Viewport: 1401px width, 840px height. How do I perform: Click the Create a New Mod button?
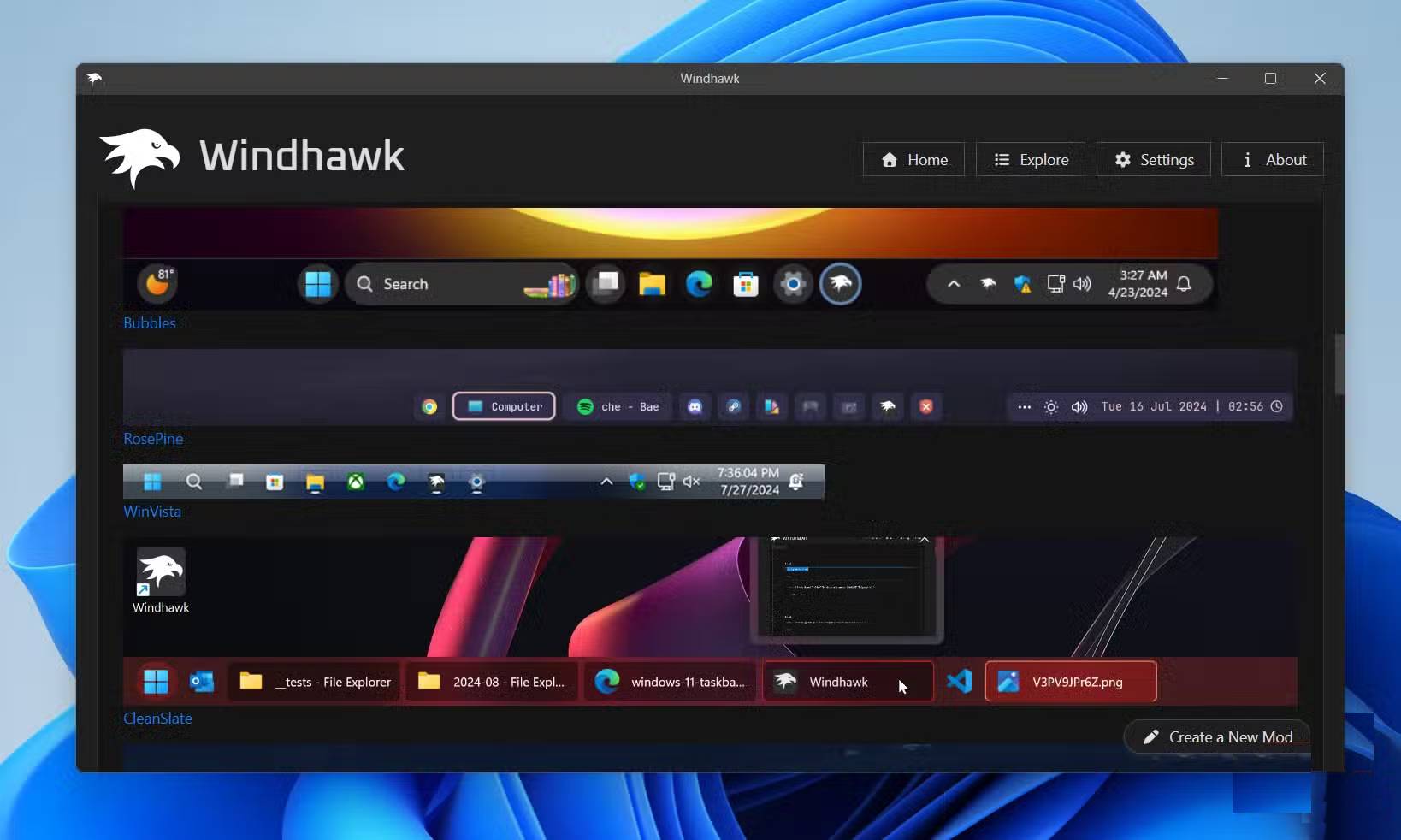pyautogui.click(x=1217, y=737)
